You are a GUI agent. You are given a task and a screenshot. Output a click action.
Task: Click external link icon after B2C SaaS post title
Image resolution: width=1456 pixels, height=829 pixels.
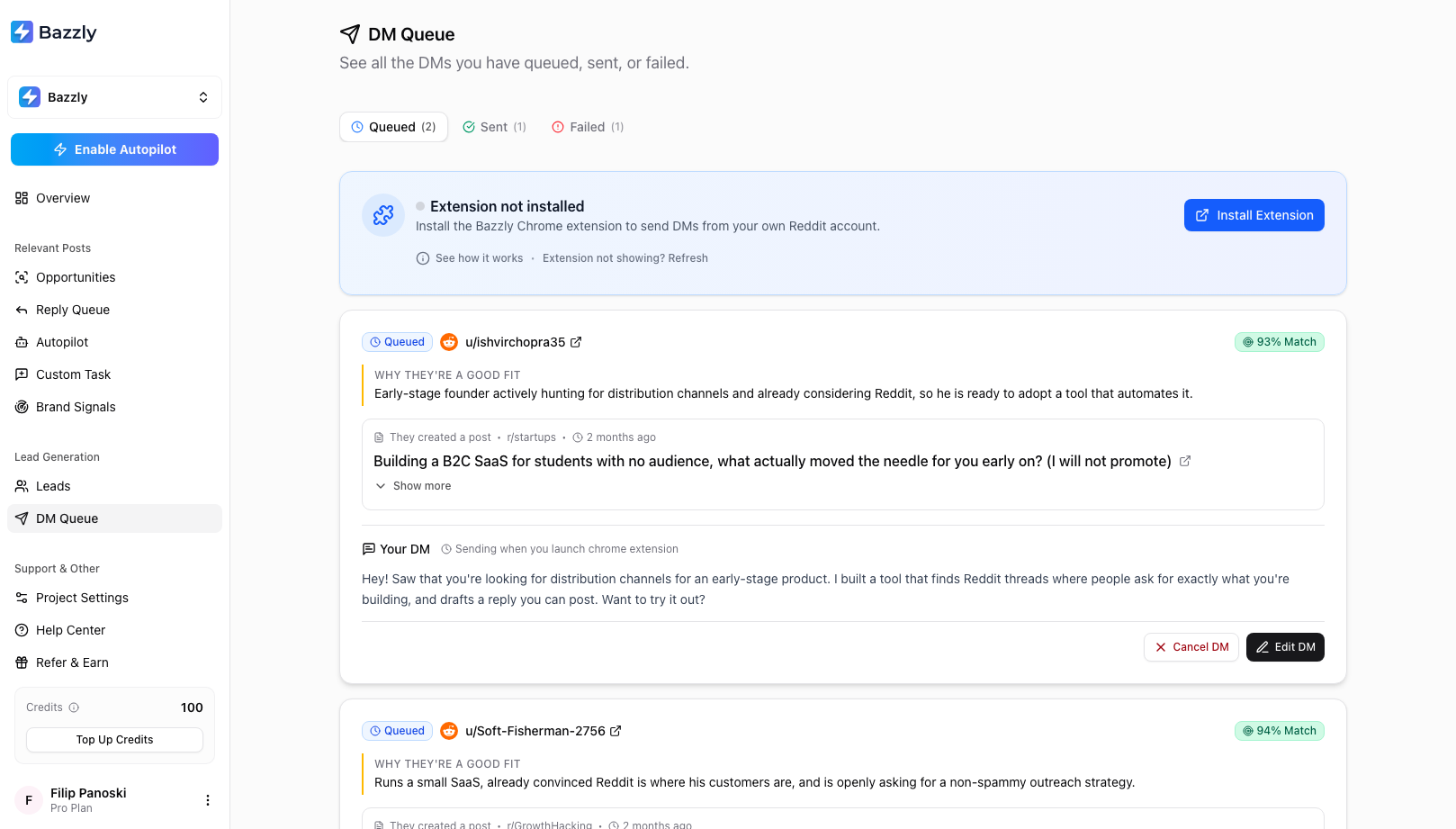tap(1185, 461)
